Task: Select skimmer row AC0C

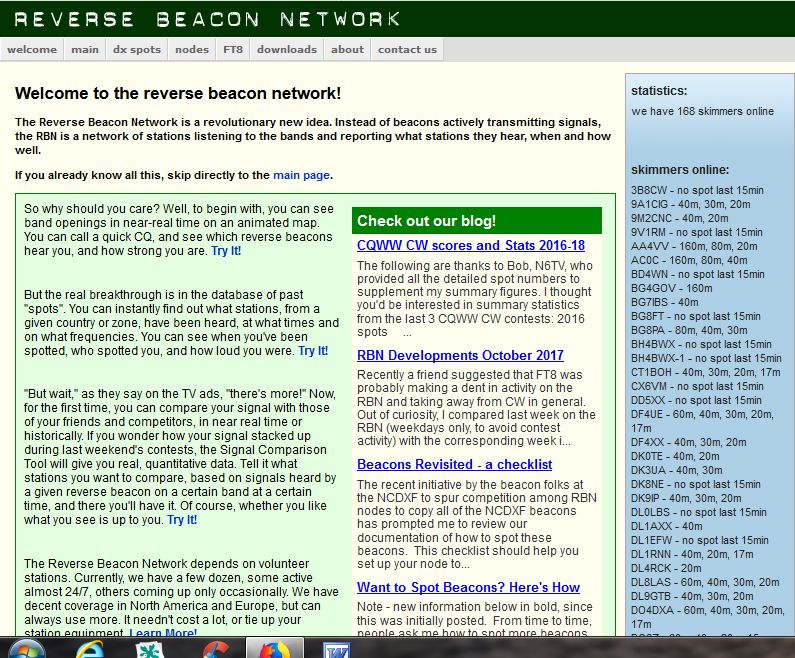Action: click(x=689, y=260)
